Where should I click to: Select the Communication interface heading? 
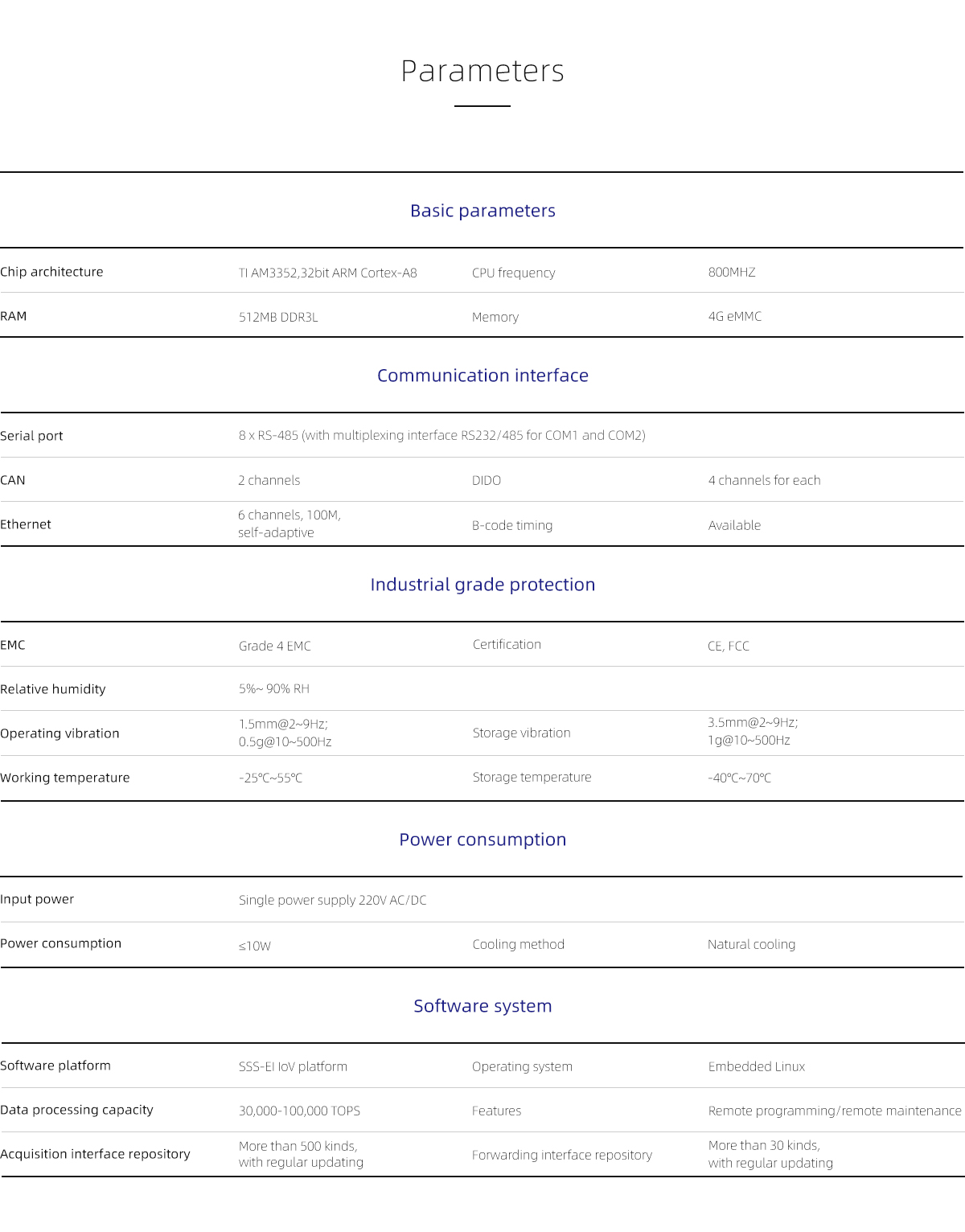click(482, 376)
